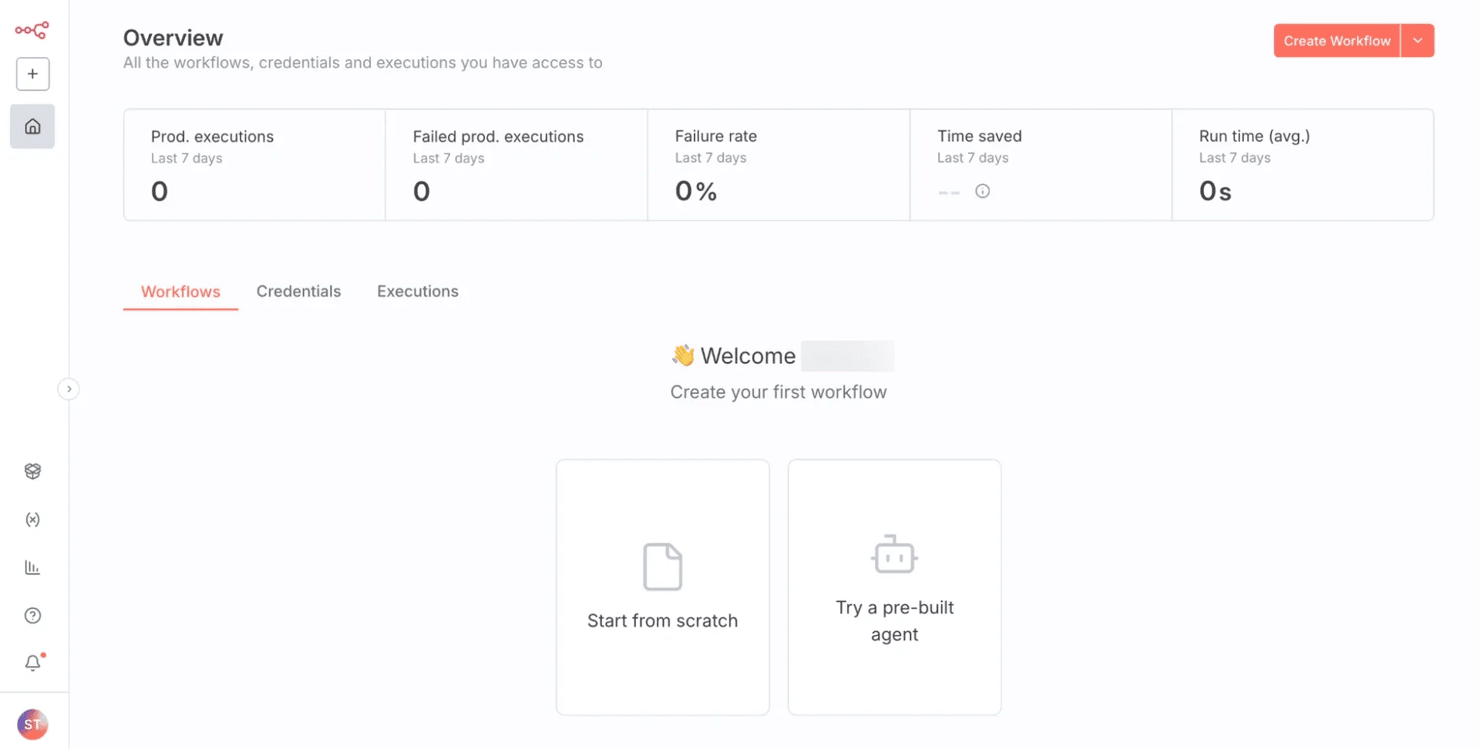Switch to the Workflows tab

click(180, 292)
